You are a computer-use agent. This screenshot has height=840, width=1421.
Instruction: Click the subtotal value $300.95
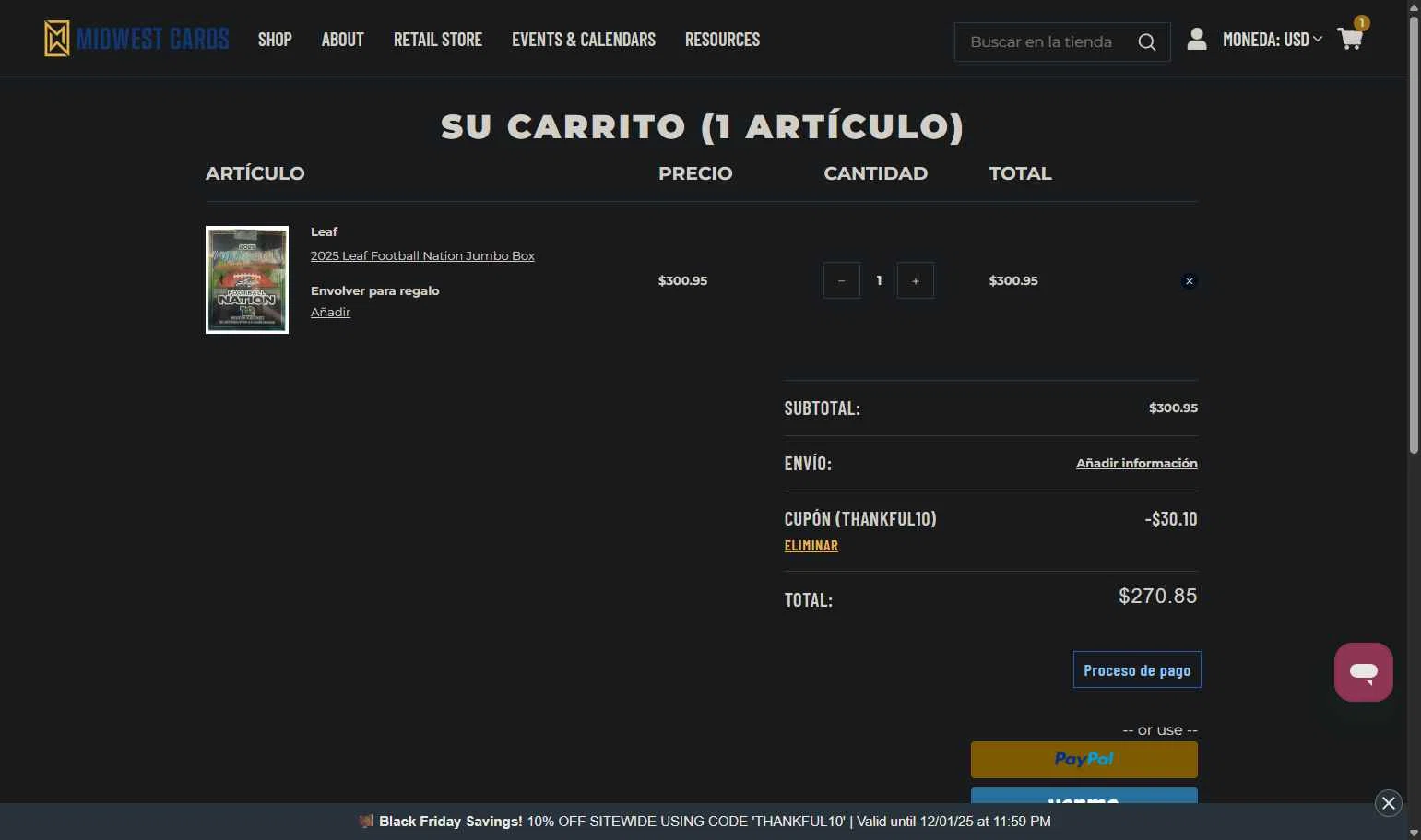pos(1173,408)
